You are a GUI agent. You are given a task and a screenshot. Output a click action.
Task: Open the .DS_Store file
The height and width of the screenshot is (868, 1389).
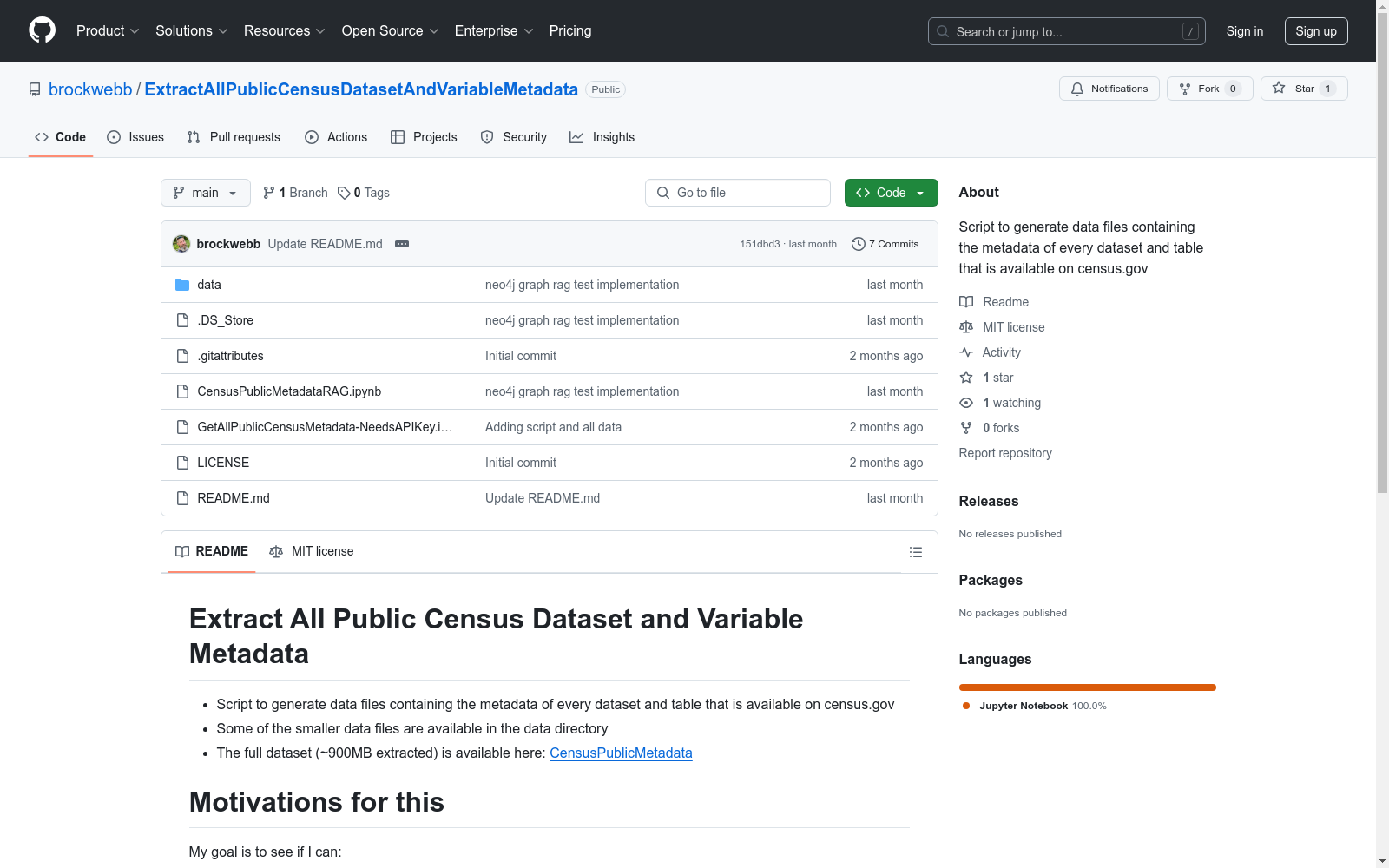pos(226,320)
